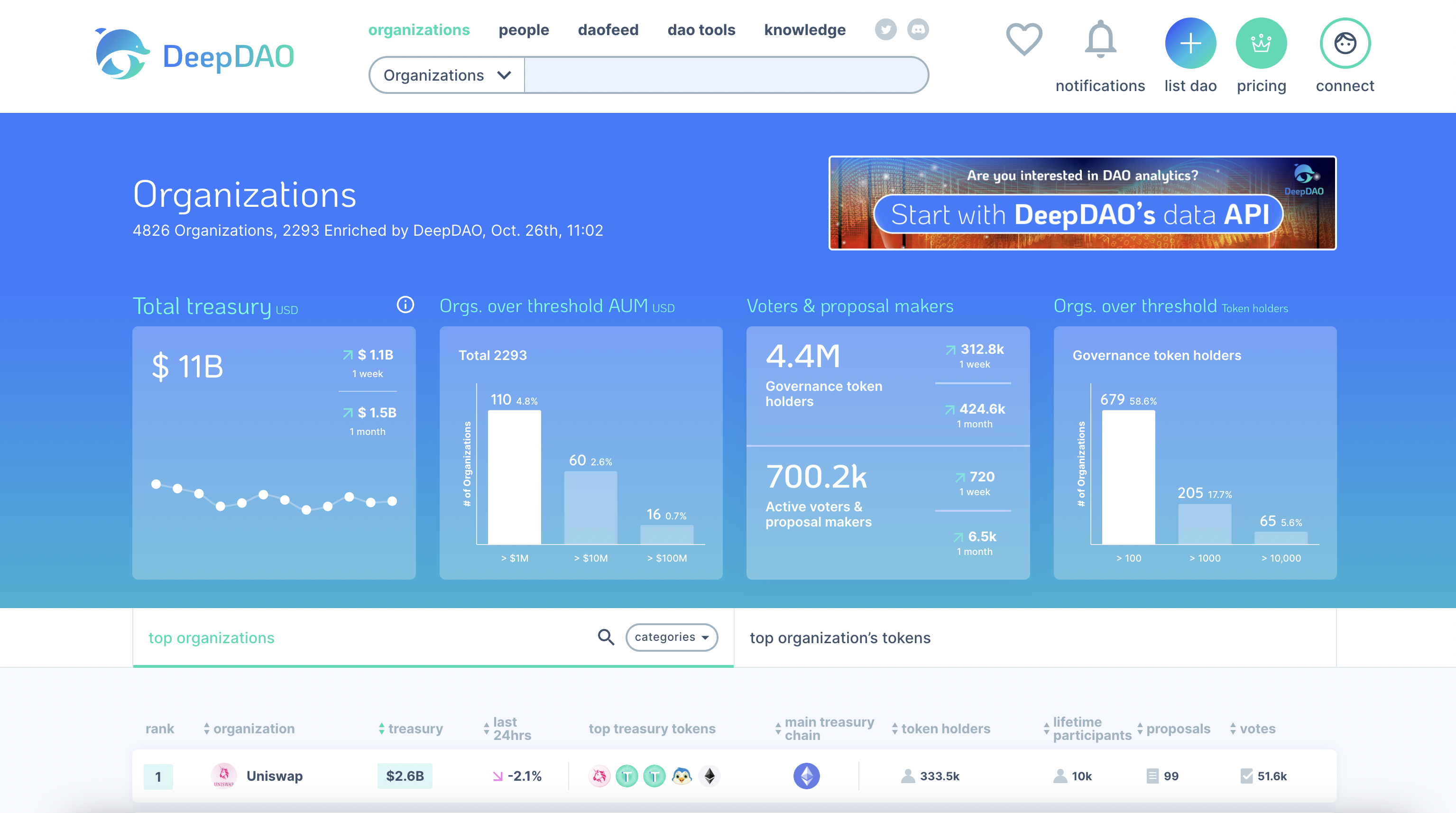The image size is (1456, 813).
Task: Click the Discord icon
Action: point(918,29)
